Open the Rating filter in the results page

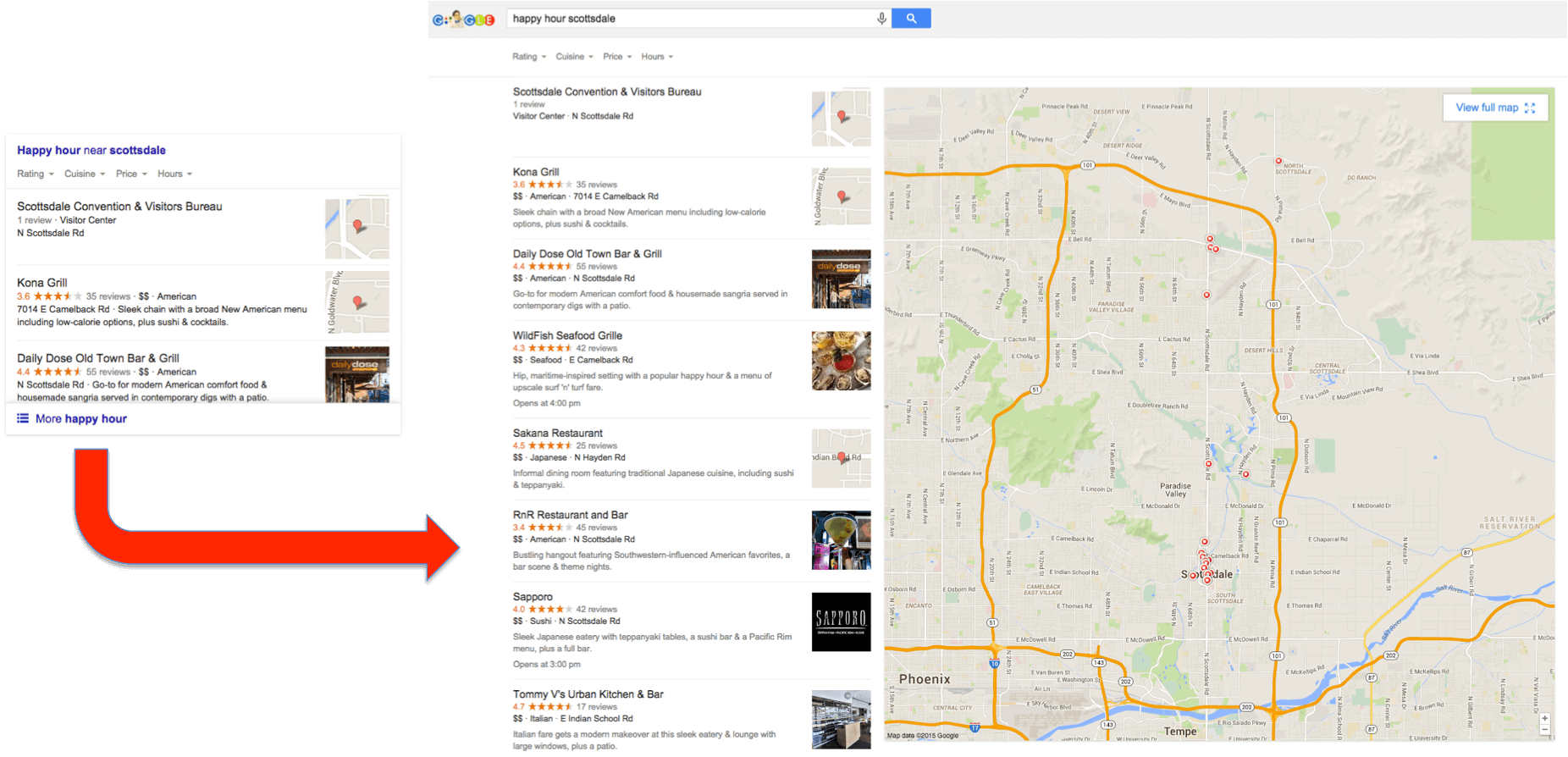pyautogui.click(x=529, y=57)
